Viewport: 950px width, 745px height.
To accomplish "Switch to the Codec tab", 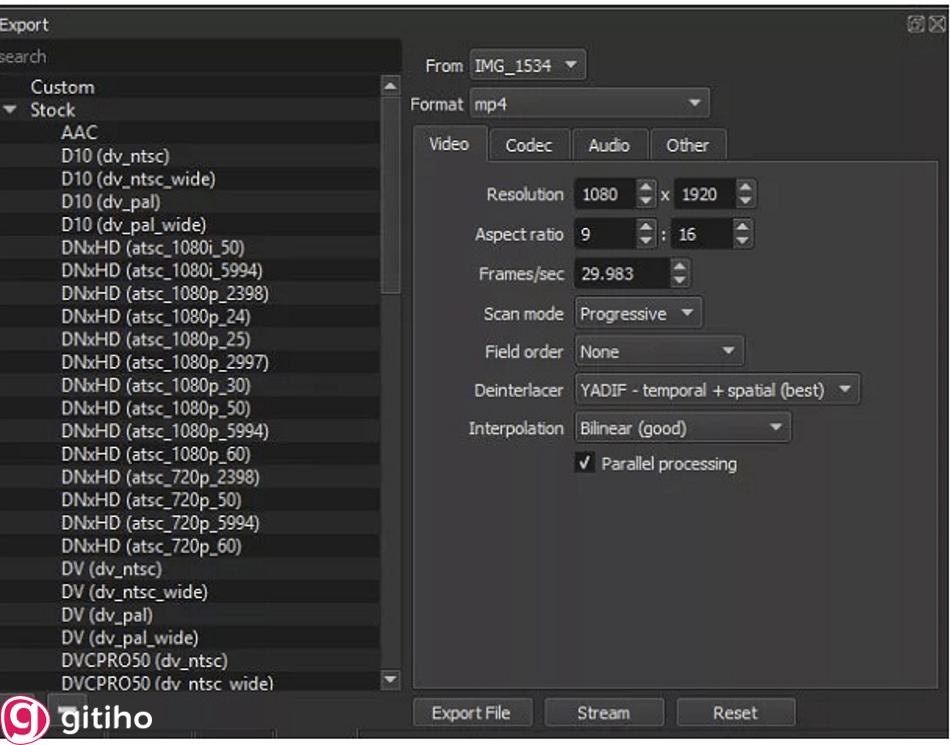I will pyautogui.click(x=529, y=144).
